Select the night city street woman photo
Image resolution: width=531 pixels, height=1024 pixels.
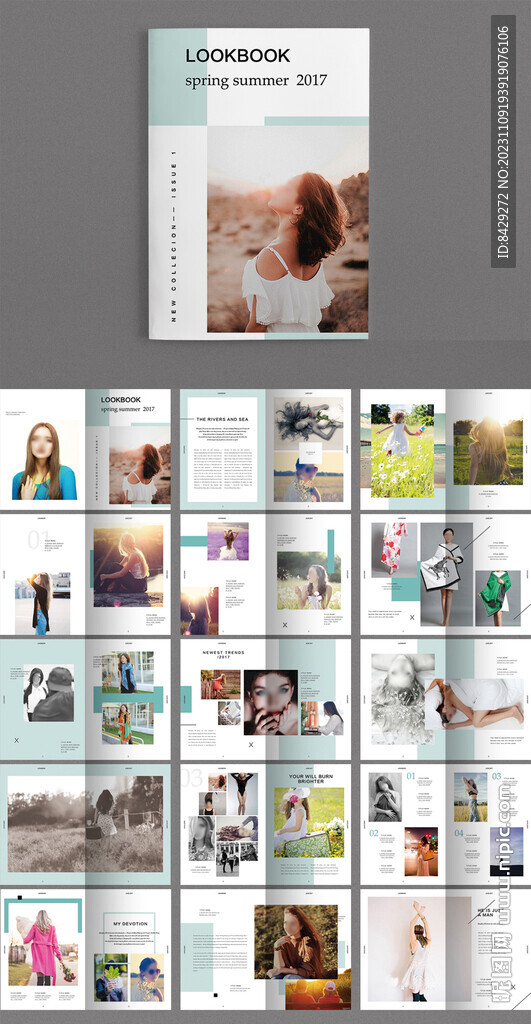point(421,851)
